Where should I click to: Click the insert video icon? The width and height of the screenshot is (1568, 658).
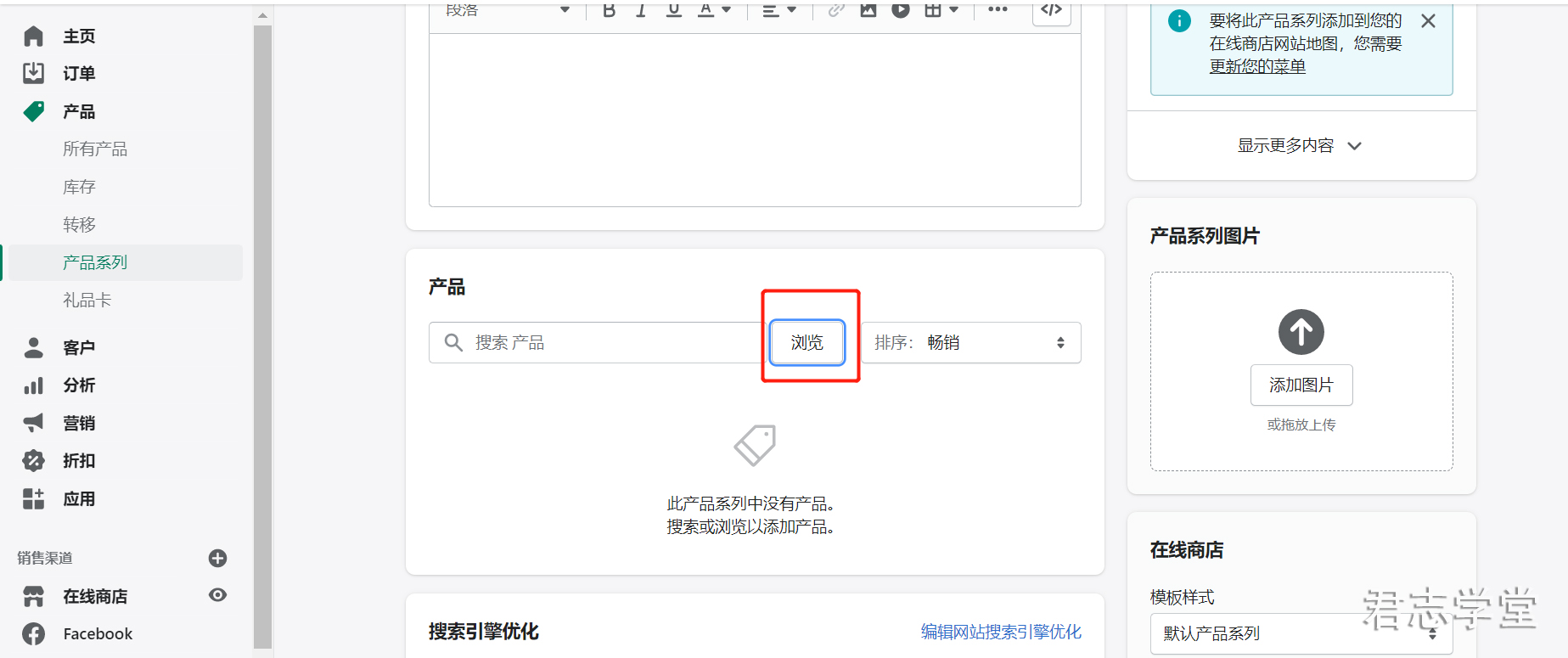click(901, 10)
